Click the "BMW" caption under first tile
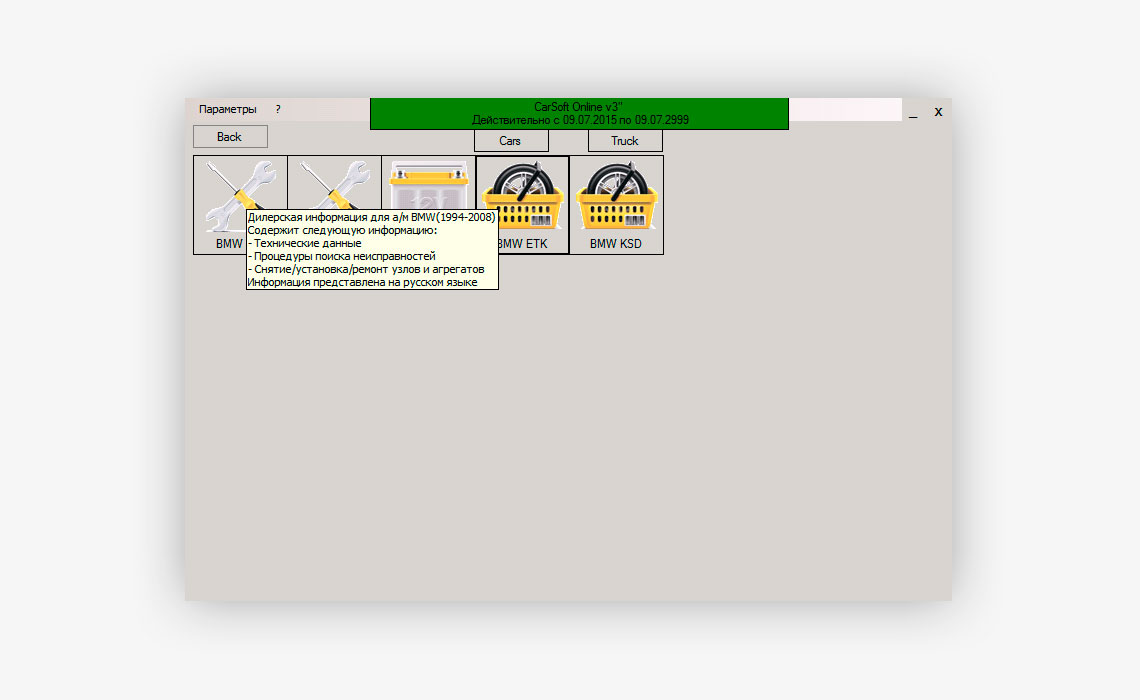The width and height of the screenshot is (1140, 700). (x=229, y=243)
